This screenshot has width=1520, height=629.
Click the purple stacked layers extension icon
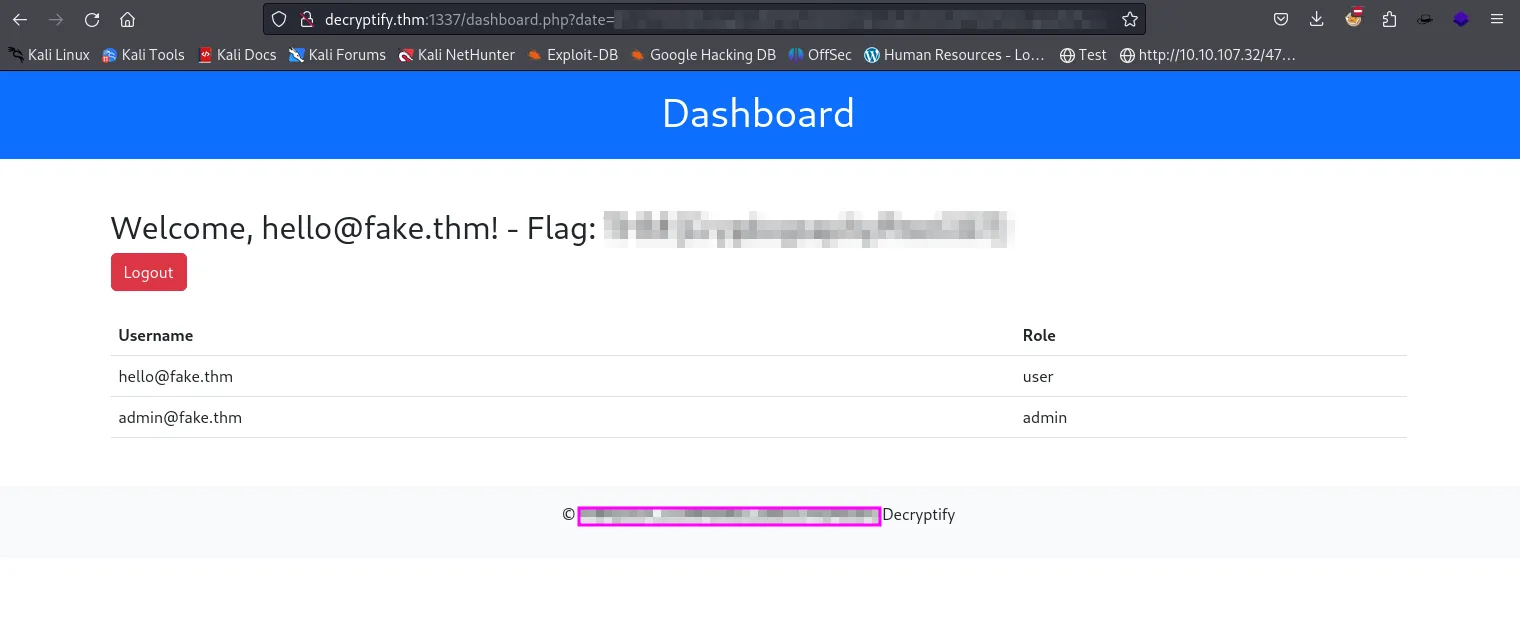tap(1461, 19)
